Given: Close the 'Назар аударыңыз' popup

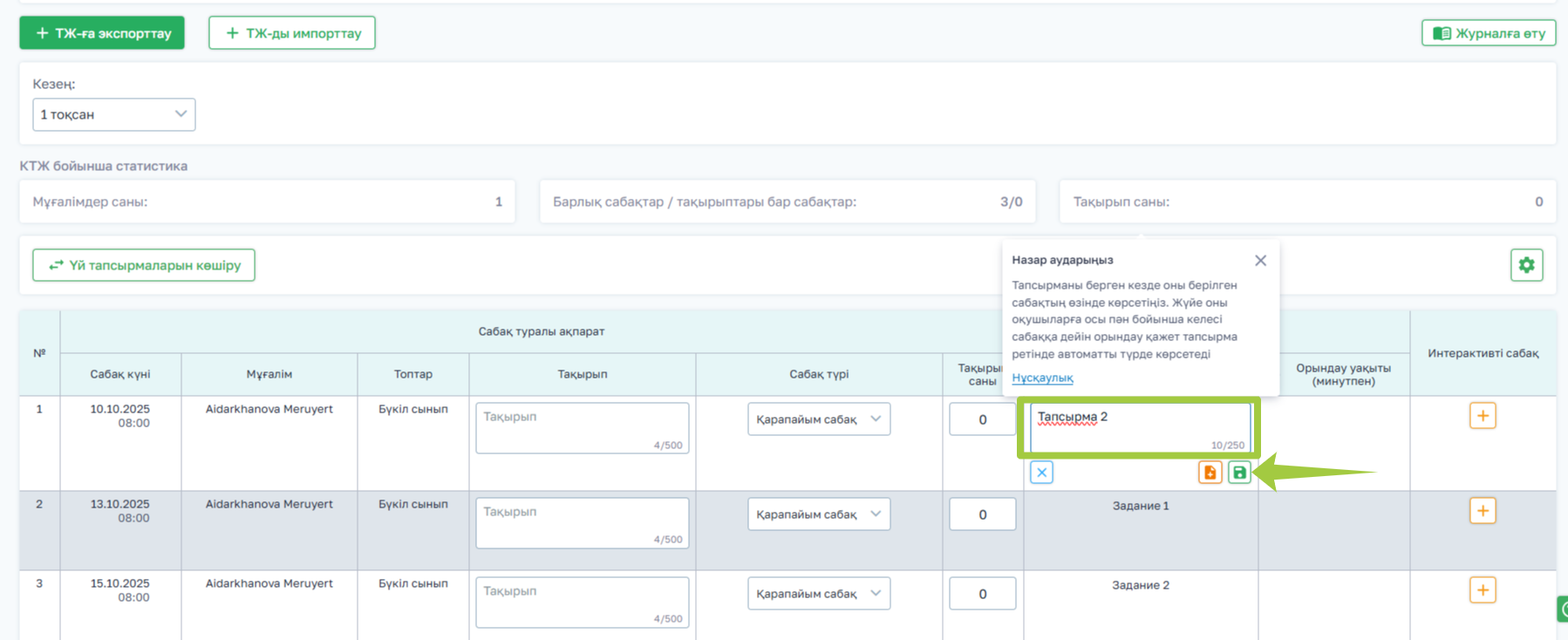Looking at the screenshot, I should [x=1260, y=261].
